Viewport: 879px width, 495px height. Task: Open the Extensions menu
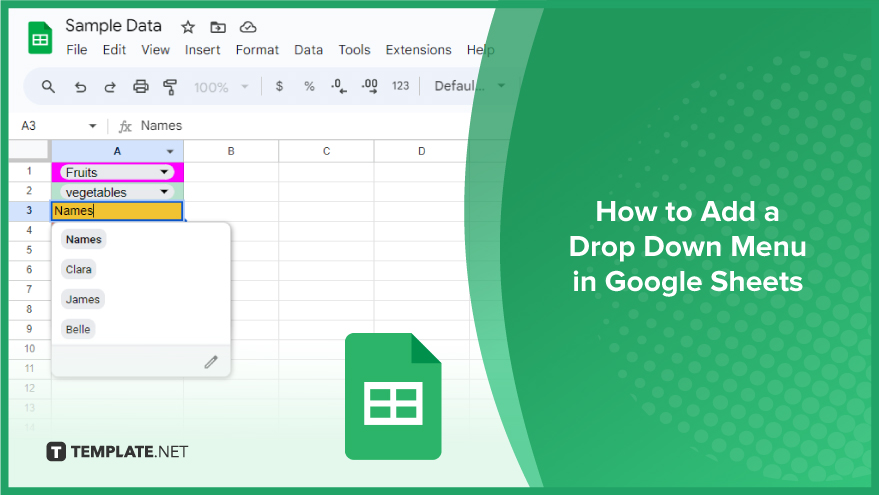[418, 50]
